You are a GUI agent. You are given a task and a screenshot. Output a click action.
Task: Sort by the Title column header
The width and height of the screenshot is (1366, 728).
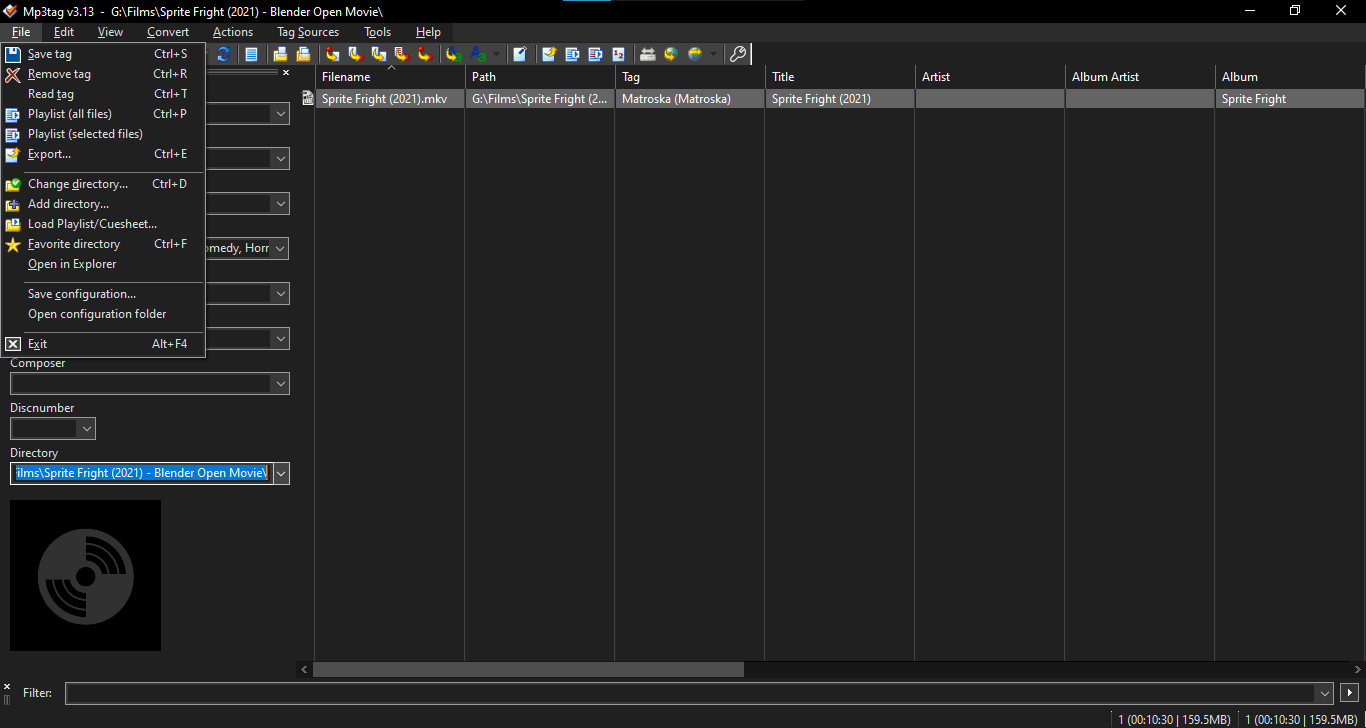840,77
